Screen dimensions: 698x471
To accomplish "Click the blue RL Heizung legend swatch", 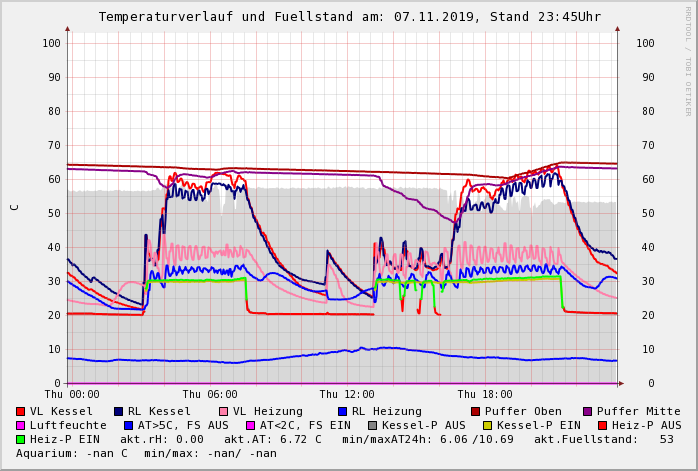I will (342, 412).
